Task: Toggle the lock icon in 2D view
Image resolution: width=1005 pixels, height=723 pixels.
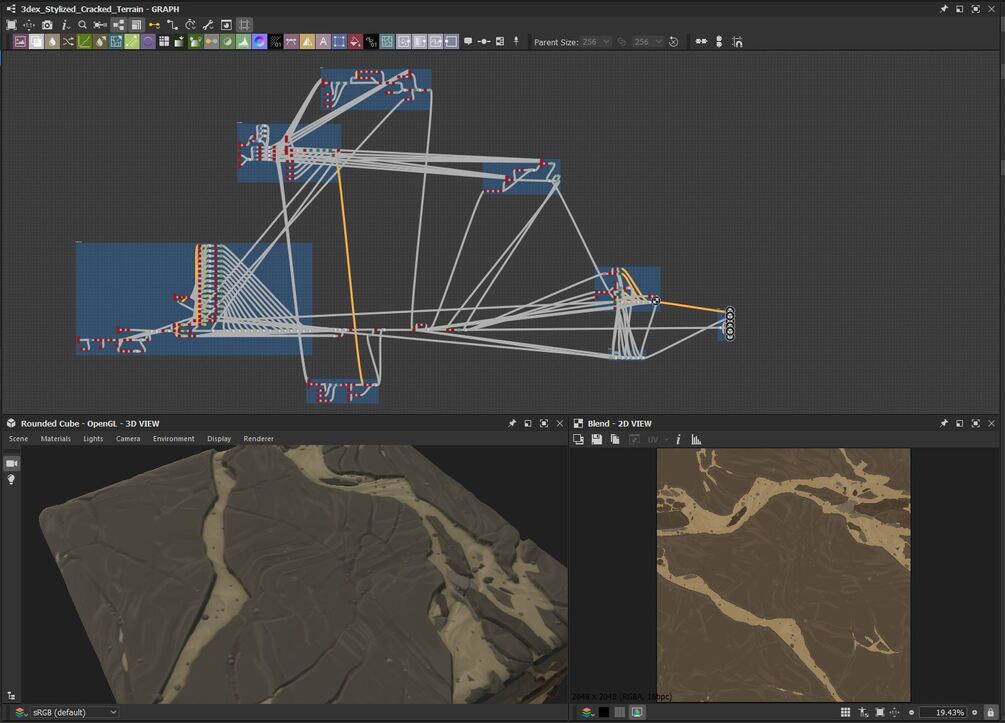Action: pyautogui.click(x=990, y=712)
